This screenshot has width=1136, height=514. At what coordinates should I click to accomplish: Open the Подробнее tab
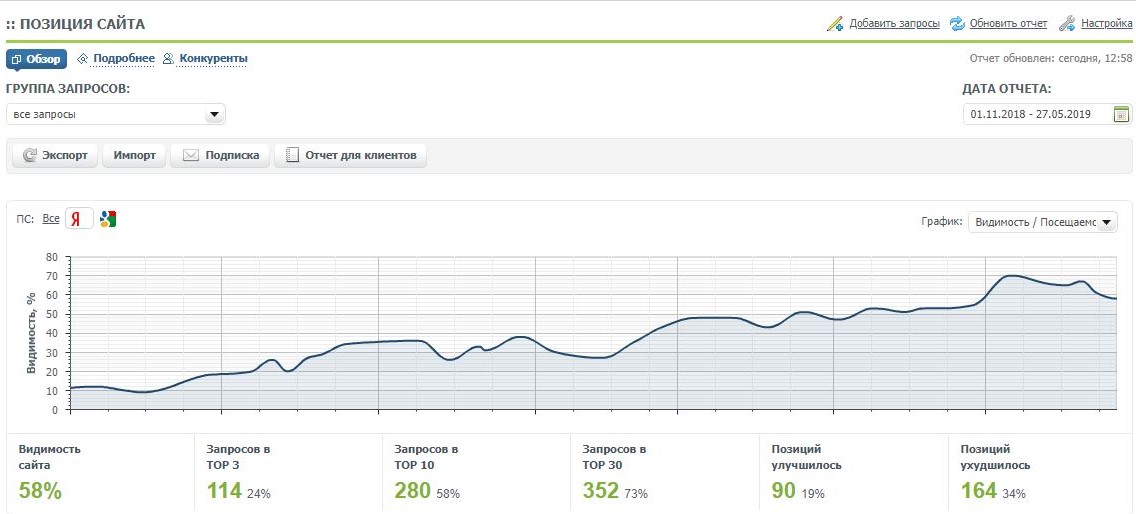click(123, 59)
